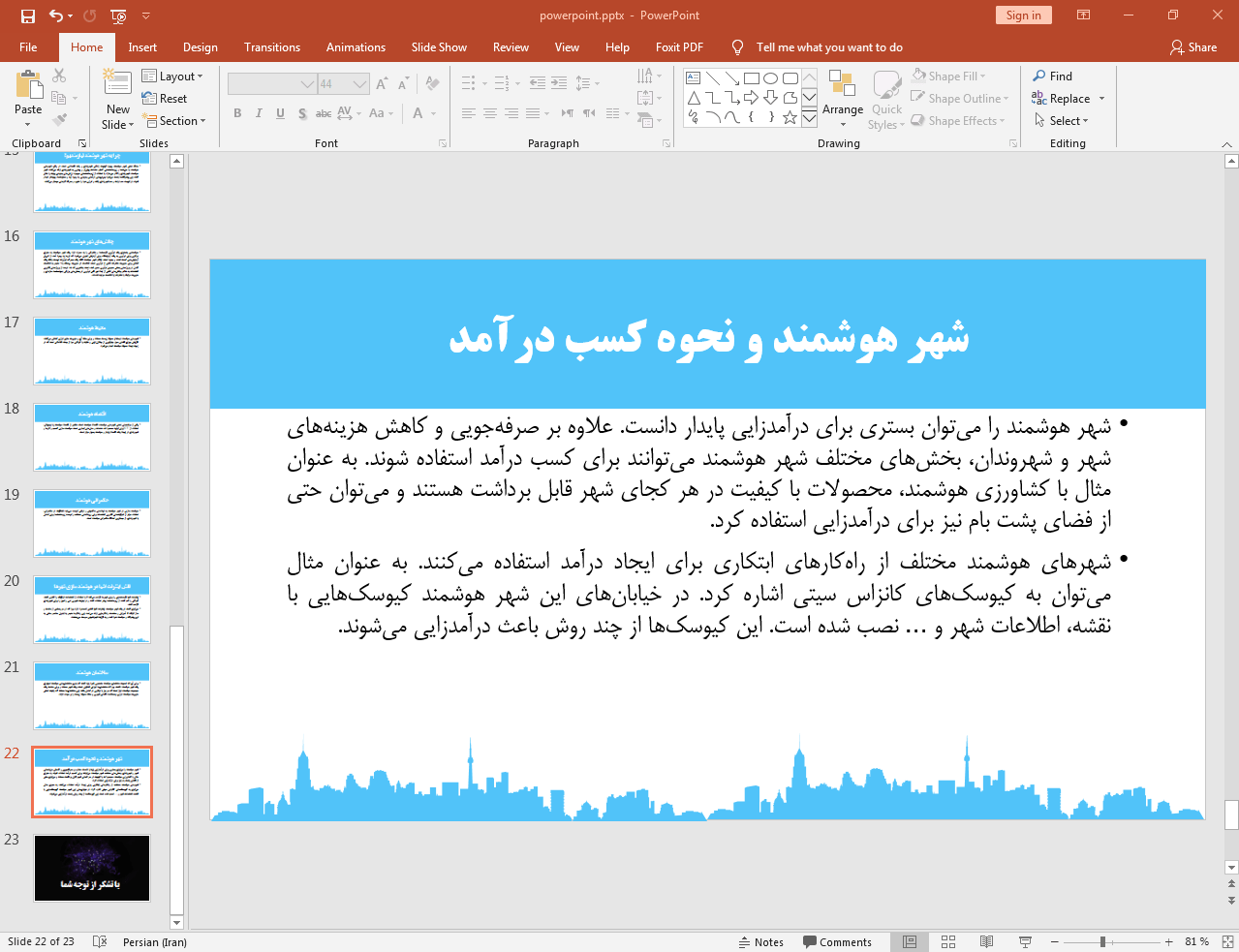Open the Design tab
This screenshot has width=1239, height=952.
201,47
